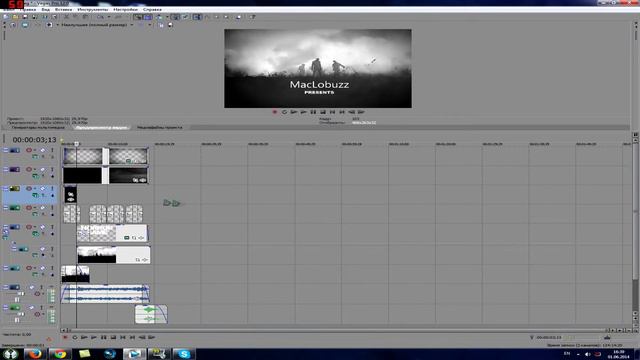Open the Windows Start menu orb
The image size is (640, 360).
tap(10, 354)
